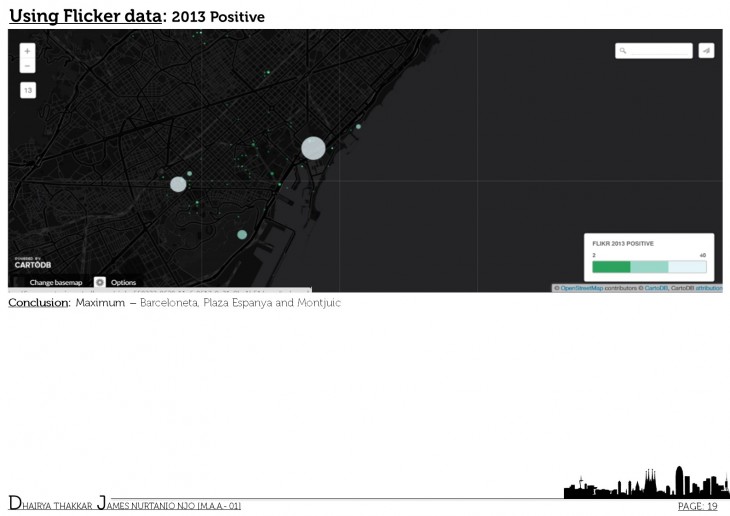Click the CartoDB logo on the map
This screenshot has width=730, height=516.
pyautogui.click(x=32, y=264)
